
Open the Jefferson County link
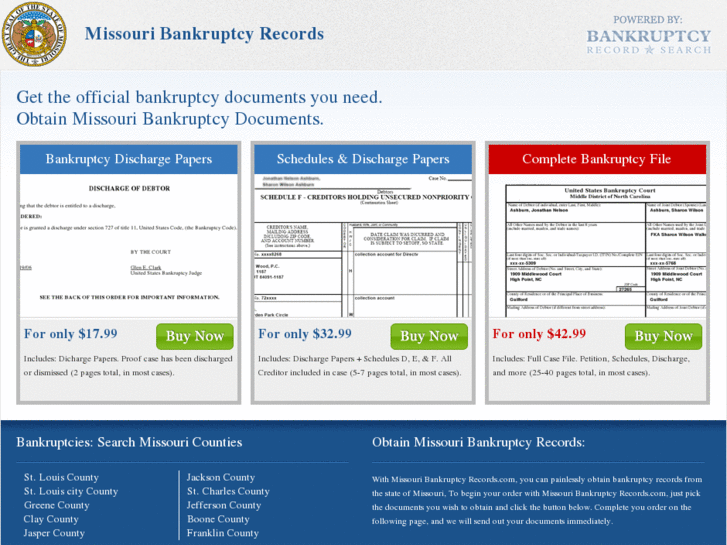(224, 505)
